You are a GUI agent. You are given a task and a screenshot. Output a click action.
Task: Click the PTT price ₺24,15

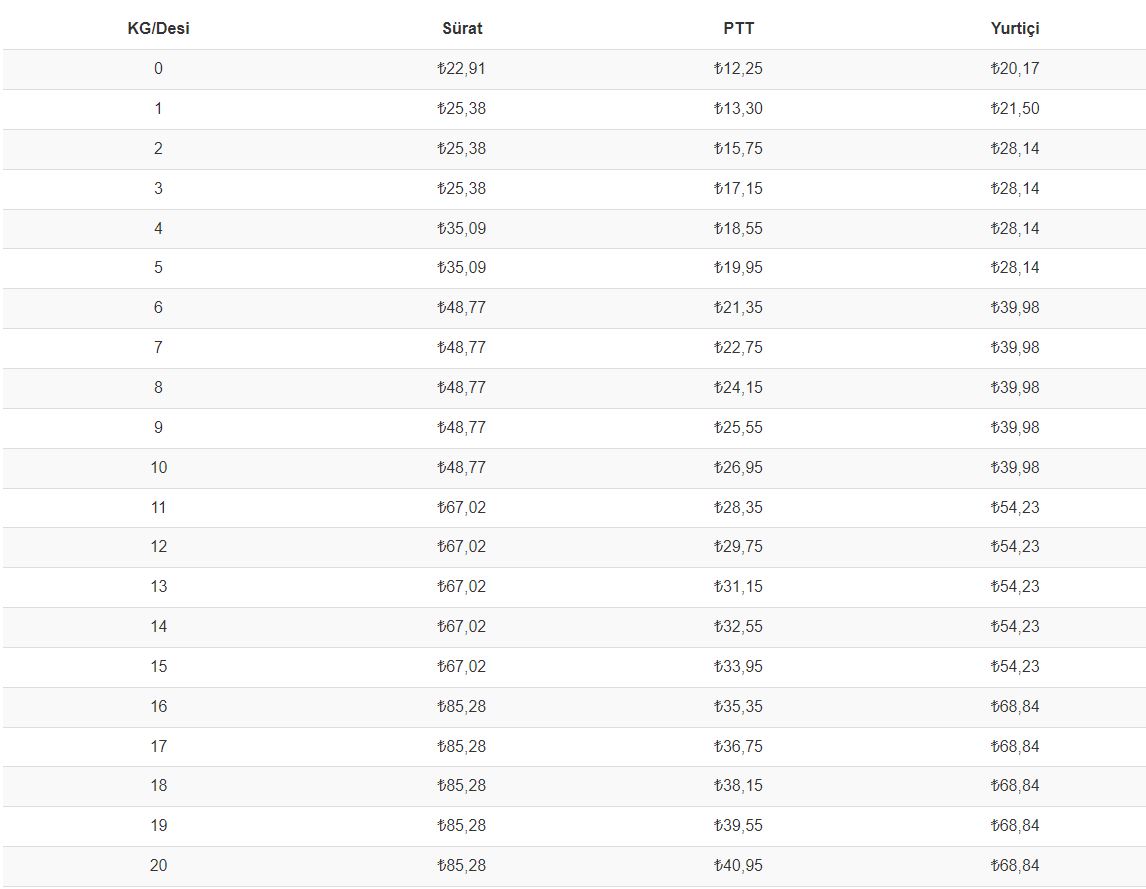[x=738, y=387]
